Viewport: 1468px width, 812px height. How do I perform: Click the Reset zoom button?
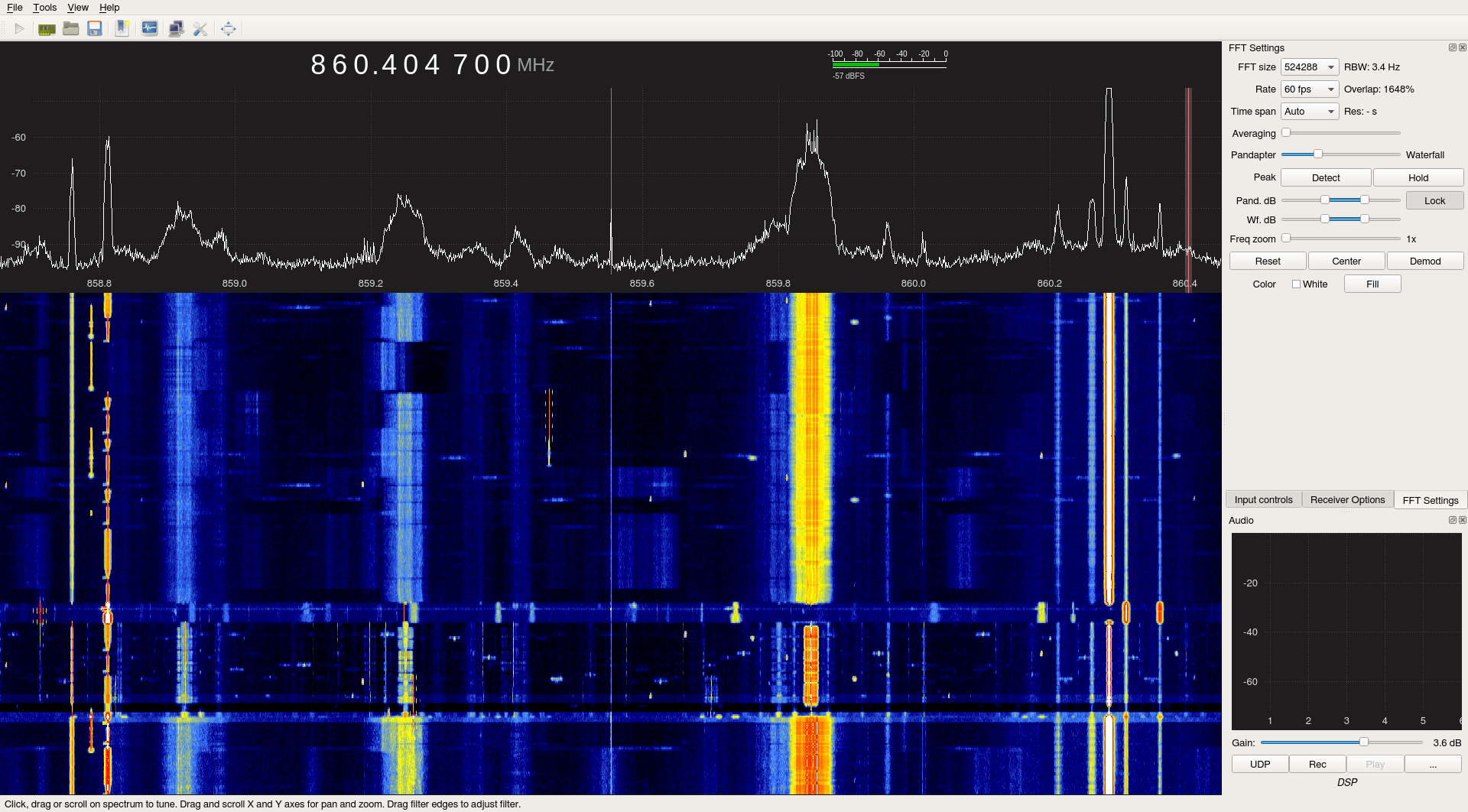point(1268,261)
